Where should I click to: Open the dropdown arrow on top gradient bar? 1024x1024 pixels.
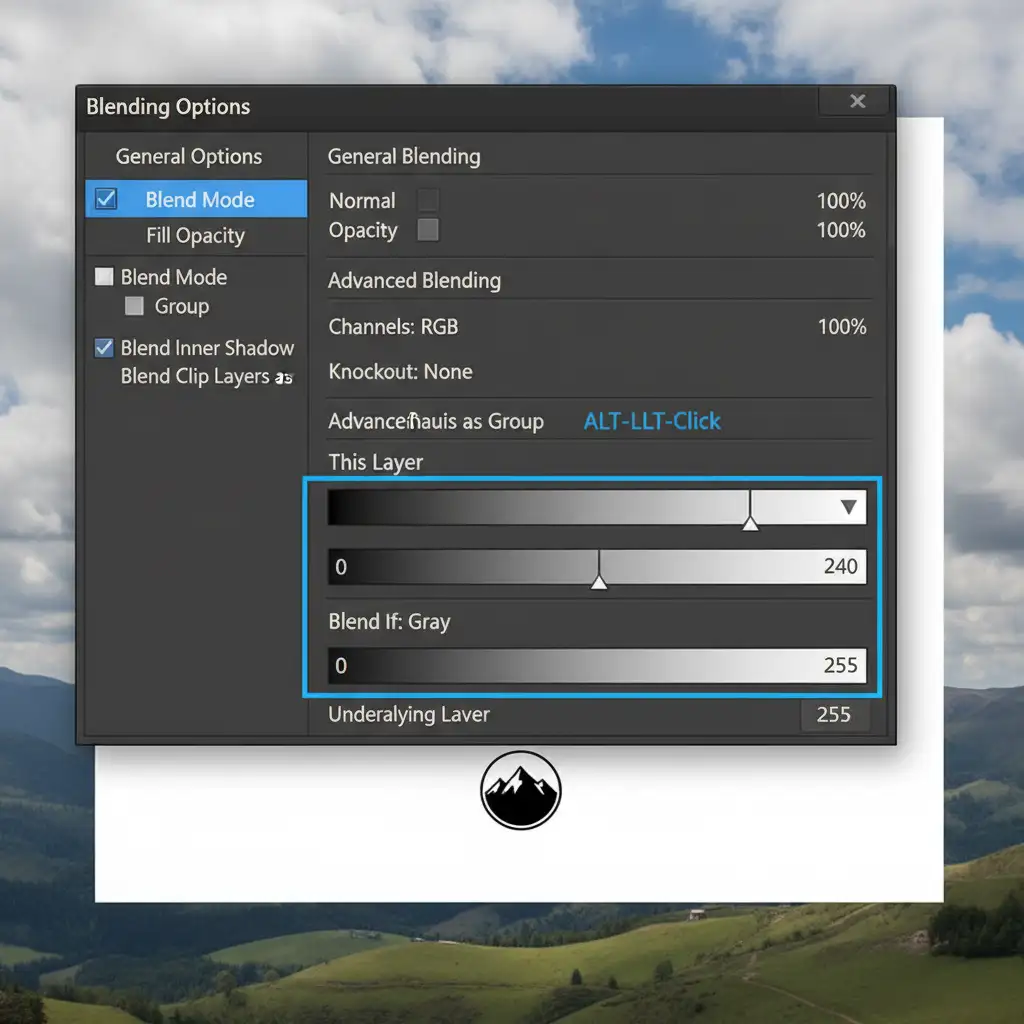coord(849,507)
